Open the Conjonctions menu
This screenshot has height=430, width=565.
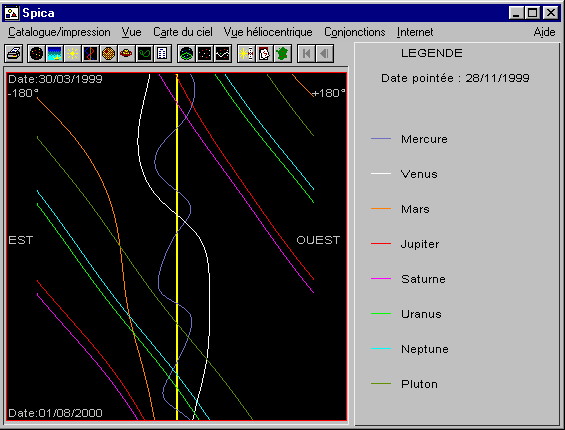point(355,32)
